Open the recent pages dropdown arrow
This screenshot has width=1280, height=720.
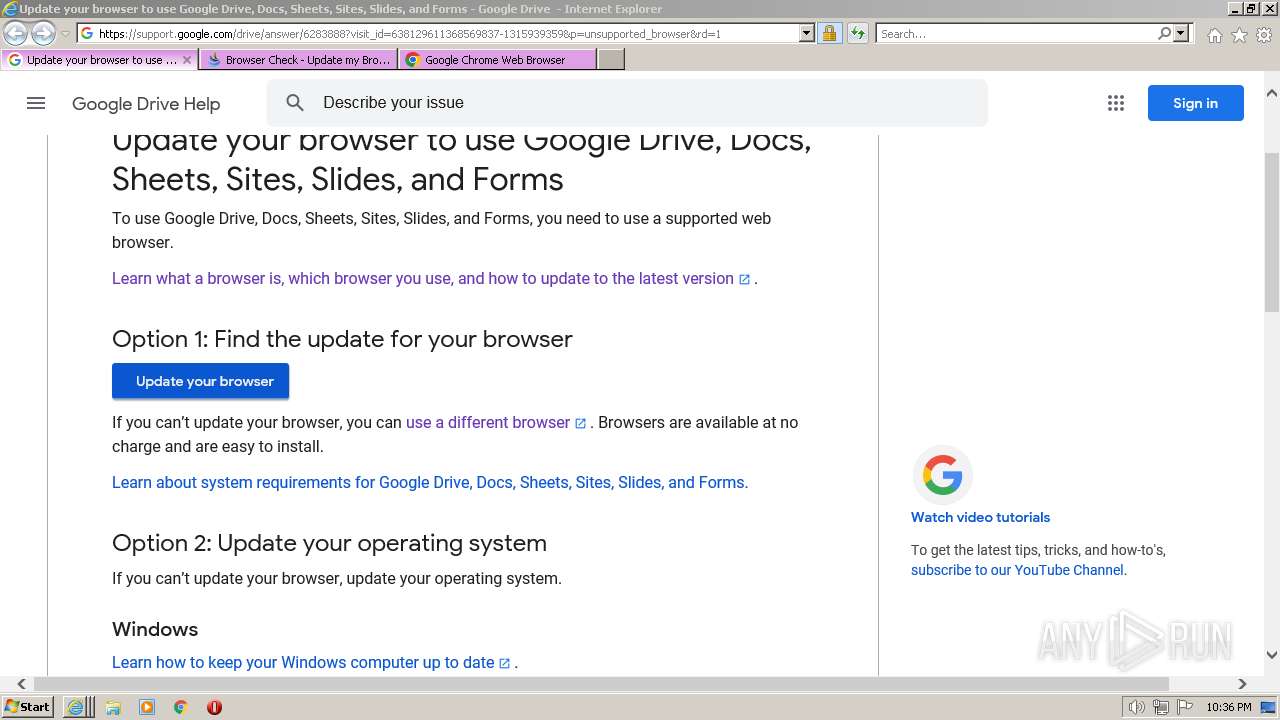pyautogui.click(x=65, y=33)
